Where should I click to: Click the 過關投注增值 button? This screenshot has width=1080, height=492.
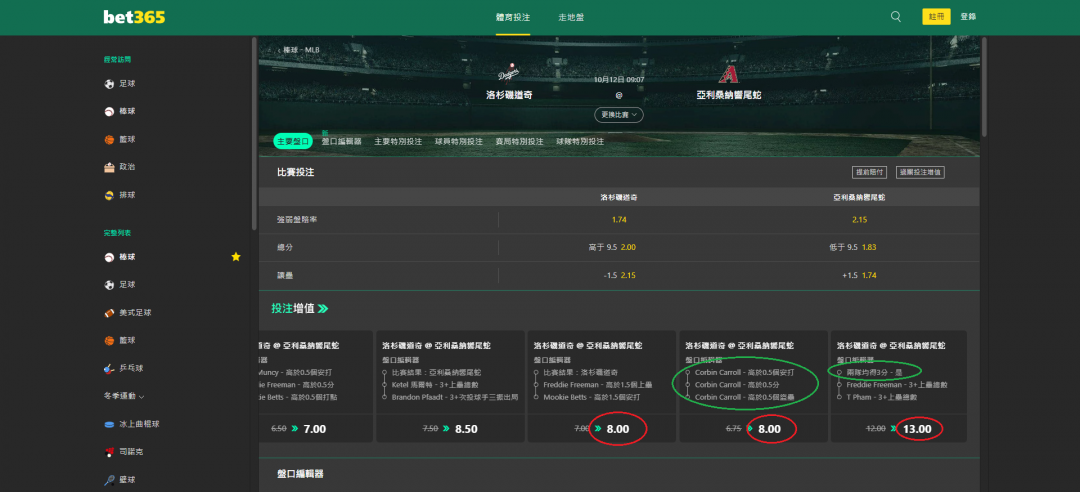[920, 172]
